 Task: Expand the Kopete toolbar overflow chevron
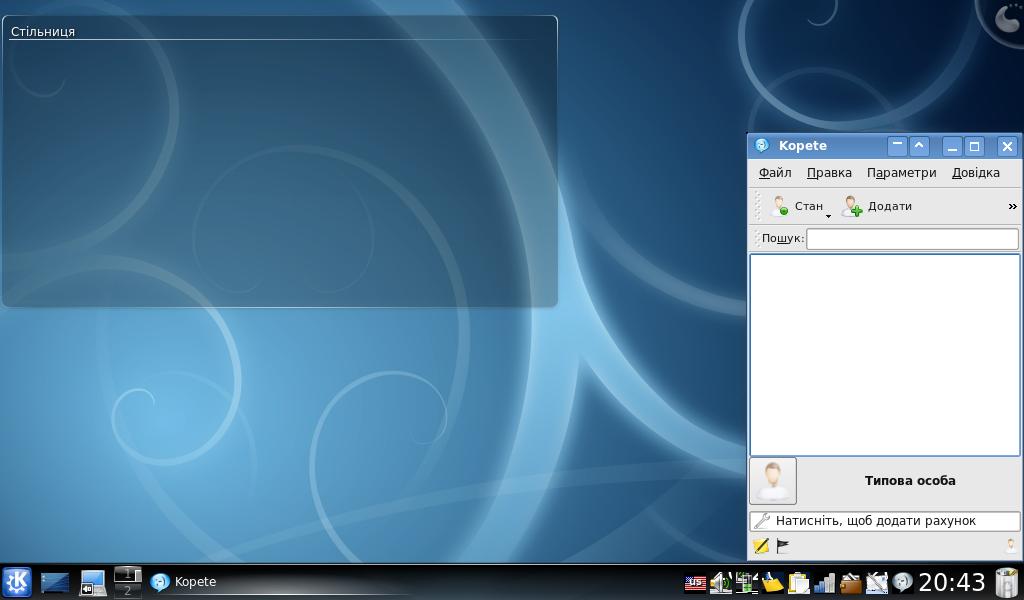1012,206
